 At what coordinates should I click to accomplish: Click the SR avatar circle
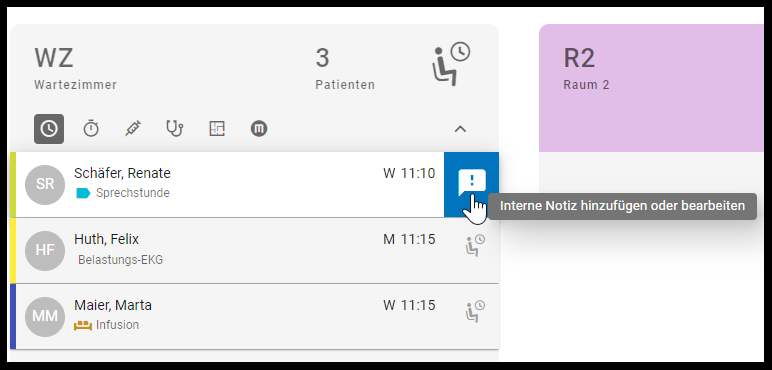45,185
